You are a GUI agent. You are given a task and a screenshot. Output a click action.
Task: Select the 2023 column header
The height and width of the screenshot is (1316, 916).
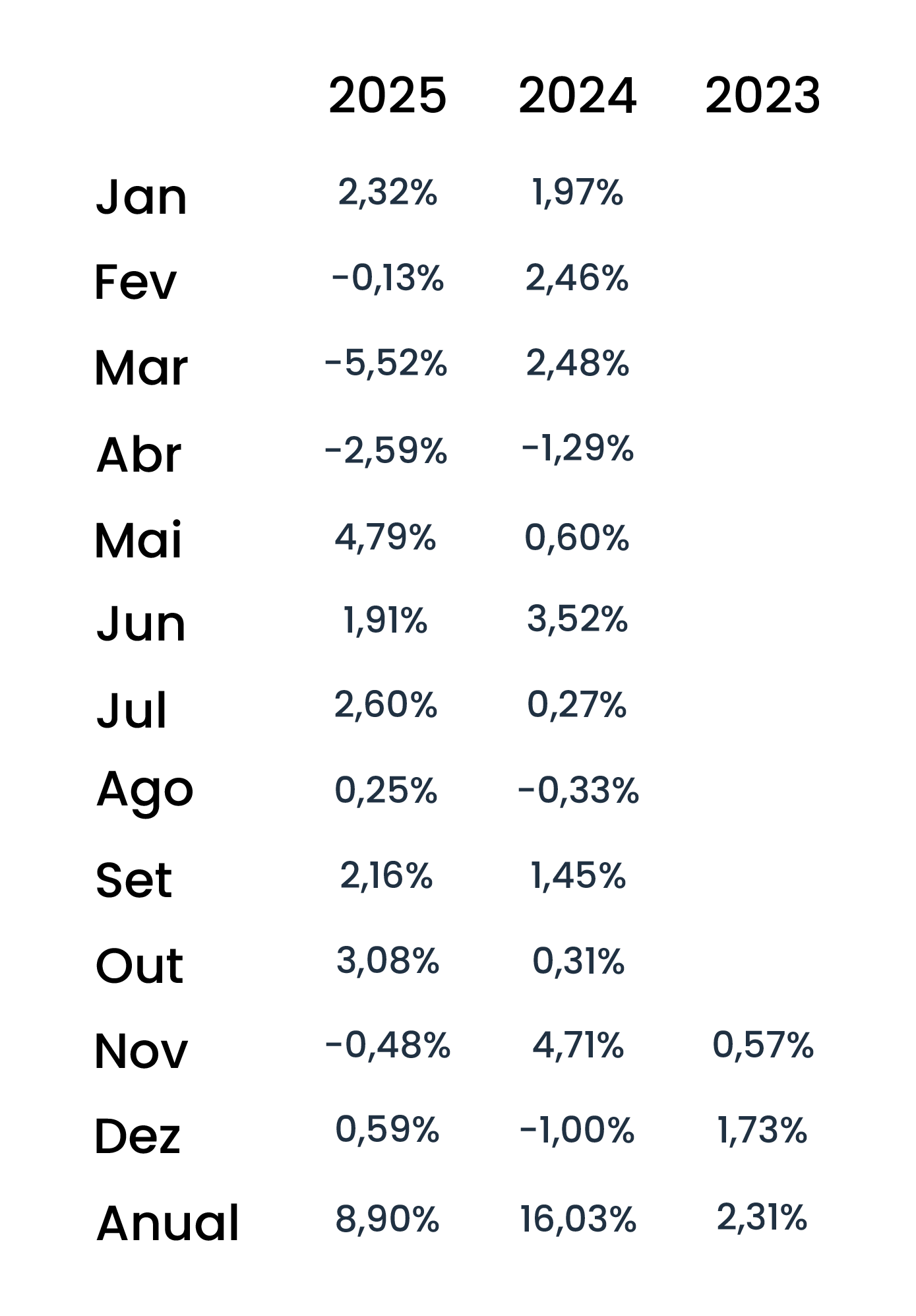click(x=762, y=96)
